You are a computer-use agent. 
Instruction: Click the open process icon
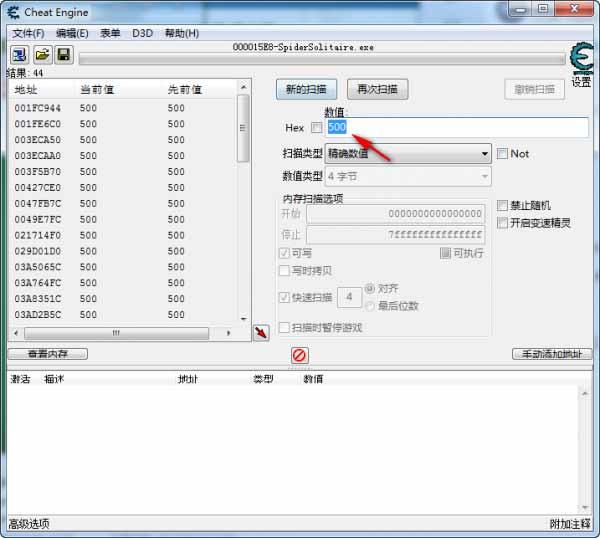pyautogui.click(x=19, y=54)
